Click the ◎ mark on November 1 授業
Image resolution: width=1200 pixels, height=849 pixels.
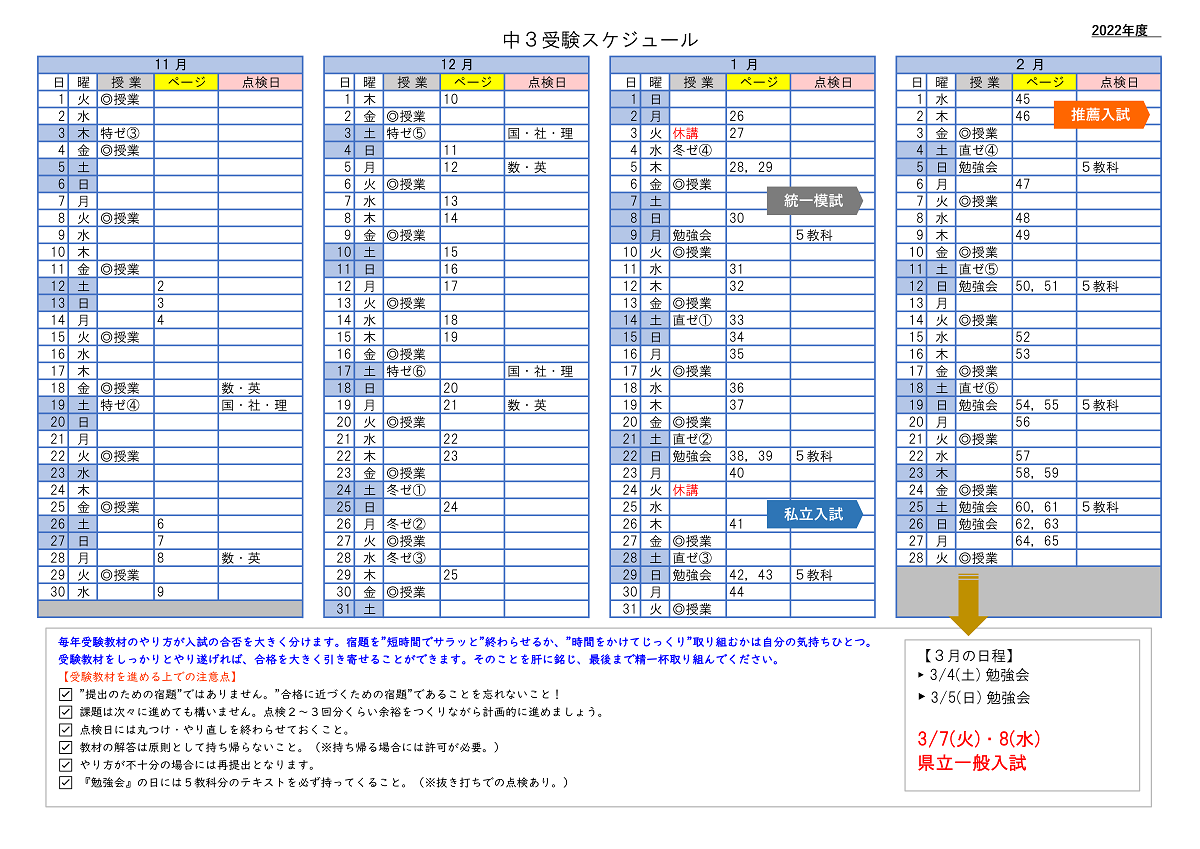pyautogui.click(x=106, y=99)
